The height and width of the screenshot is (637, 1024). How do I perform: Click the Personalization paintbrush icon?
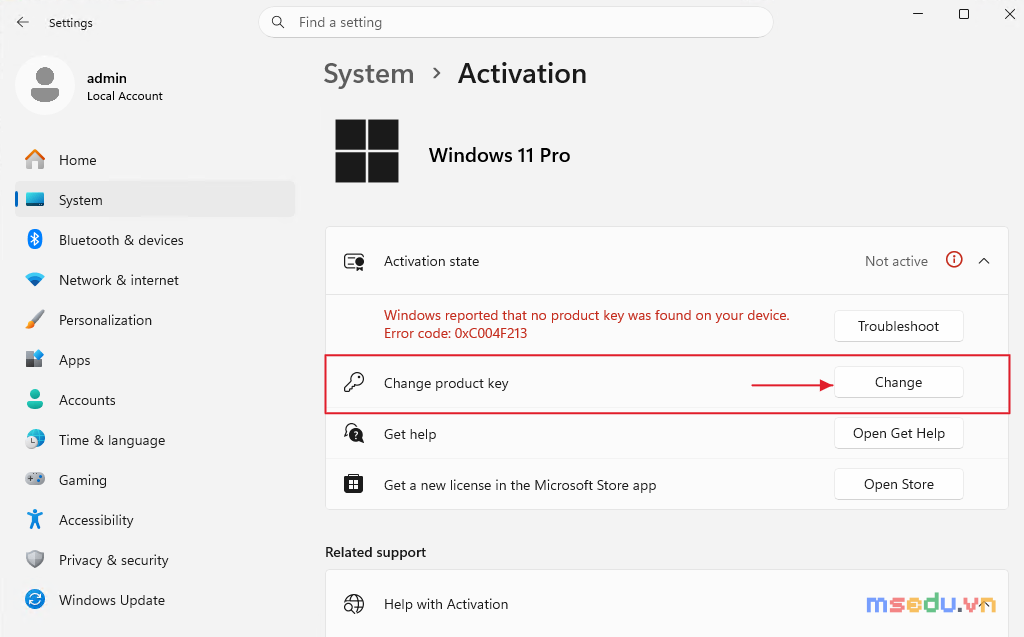tap(35, 319)
